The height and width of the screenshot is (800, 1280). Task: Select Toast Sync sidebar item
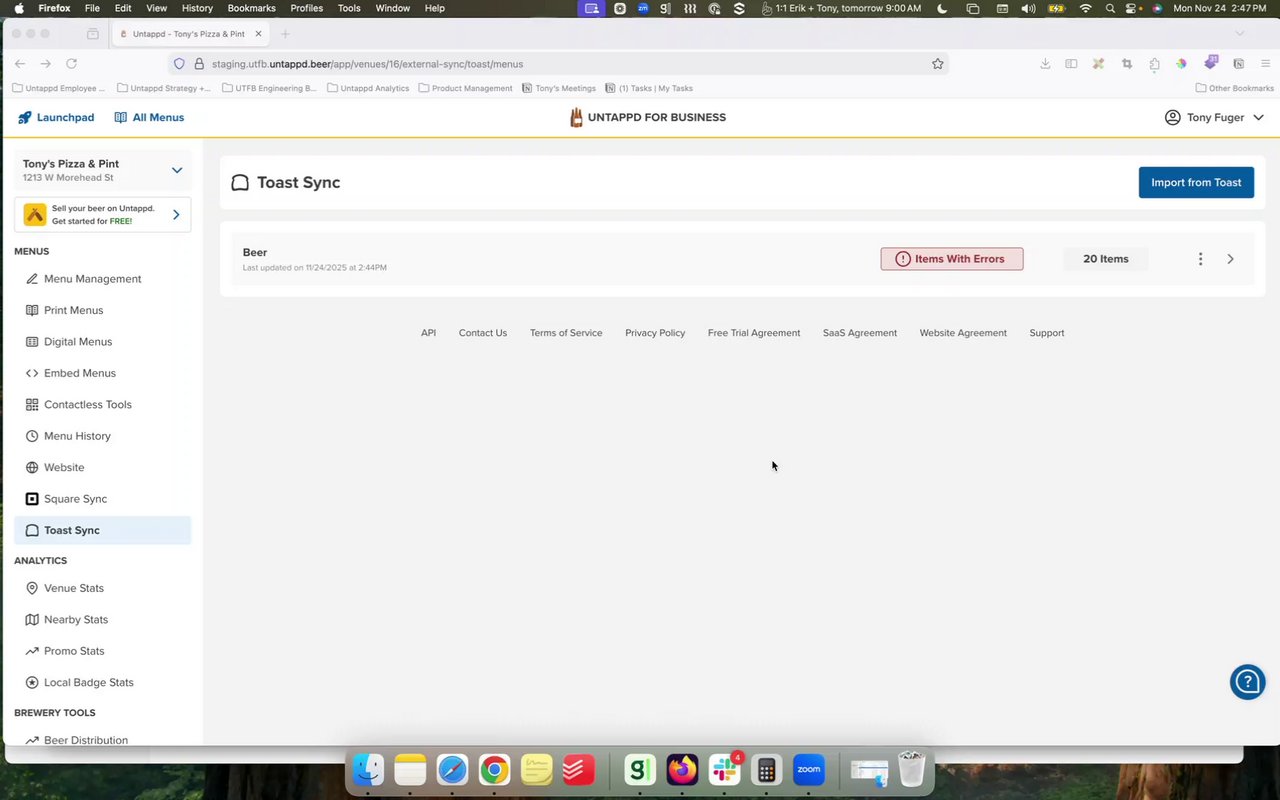(102, 530)
